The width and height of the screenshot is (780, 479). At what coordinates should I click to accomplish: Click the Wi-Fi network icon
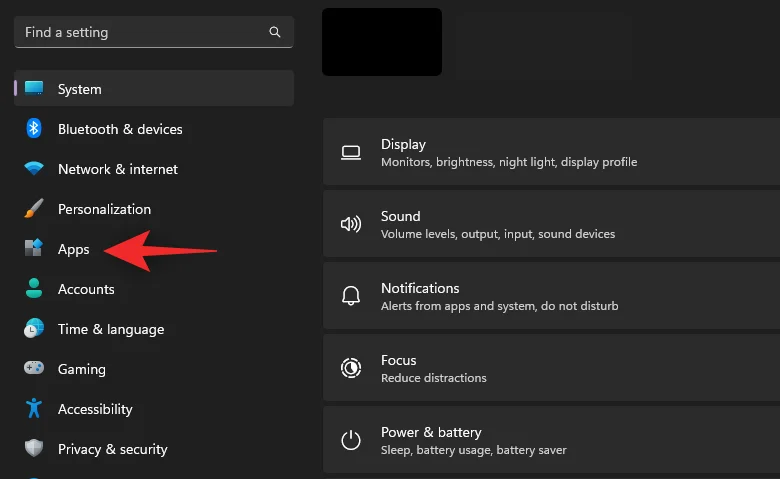34,168
